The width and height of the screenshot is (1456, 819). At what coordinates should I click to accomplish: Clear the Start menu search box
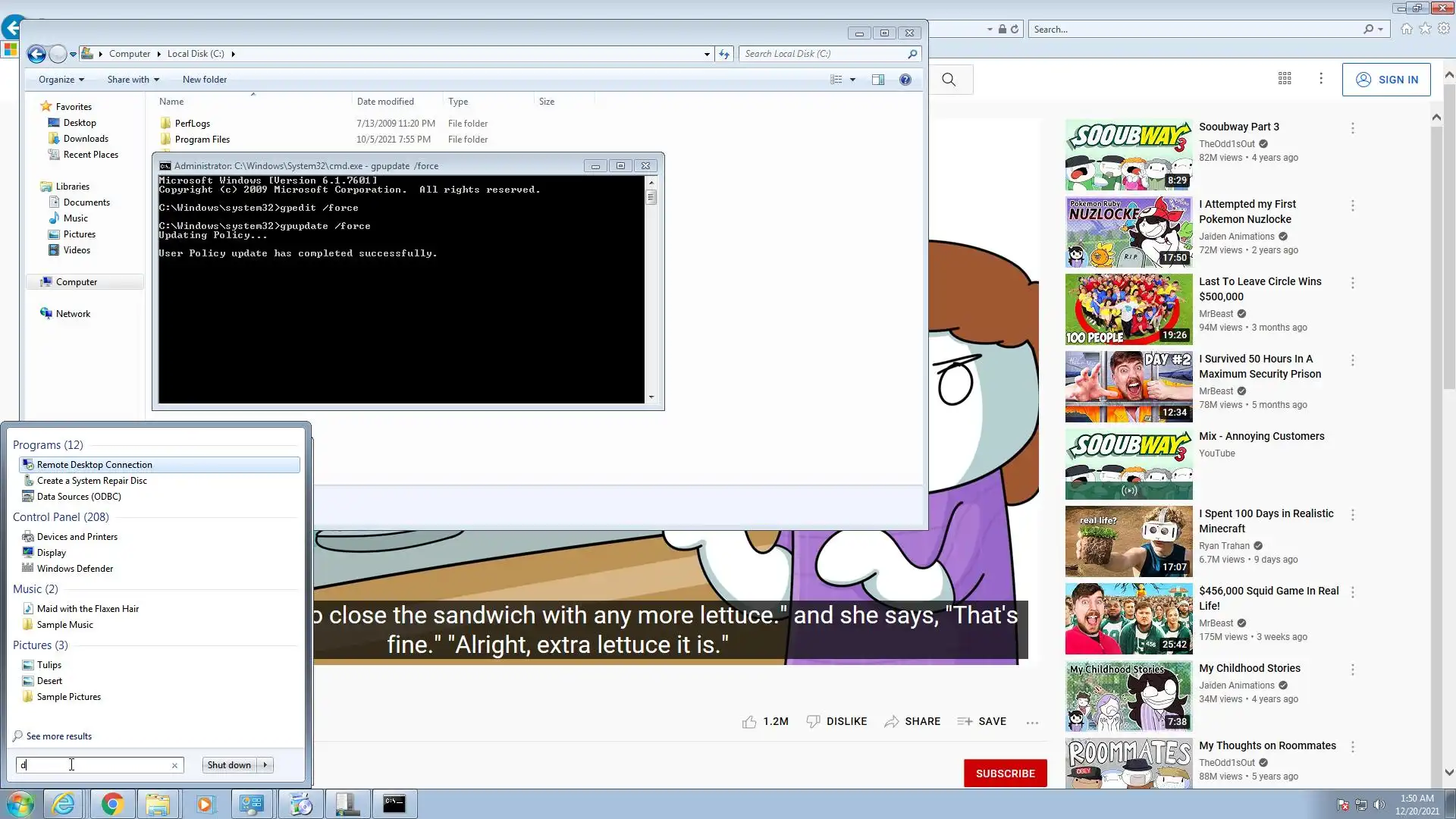[x=174, y=766]
